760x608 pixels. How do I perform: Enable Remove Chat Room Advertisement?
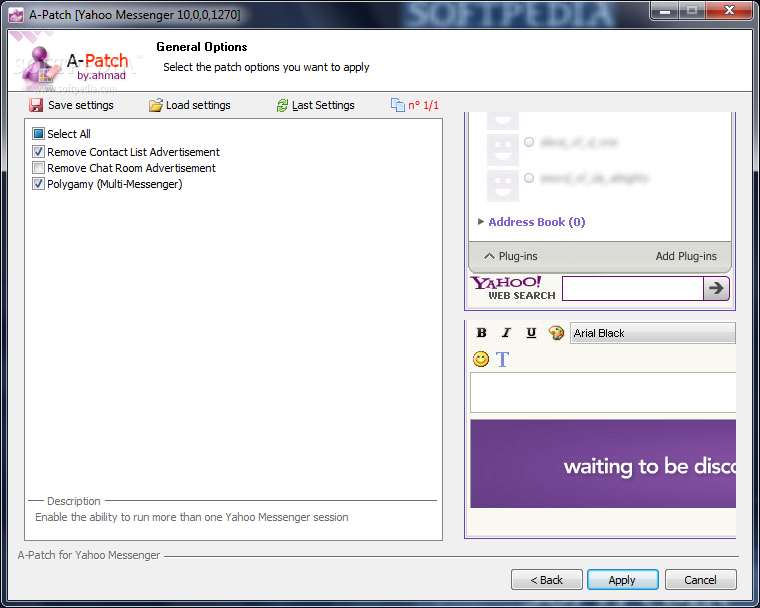[38, 168]
